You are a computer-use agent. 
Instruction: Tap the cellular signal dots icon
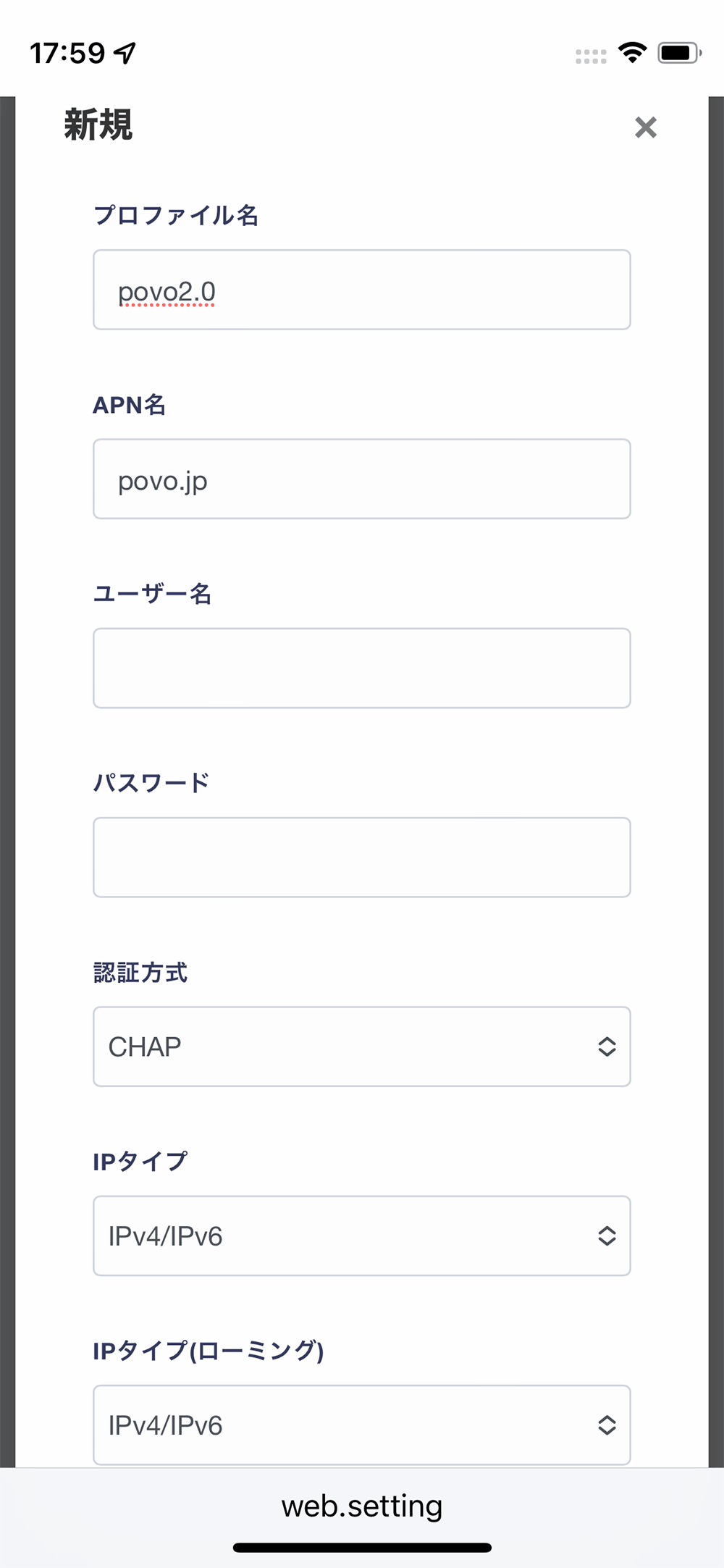click(591, 56)
